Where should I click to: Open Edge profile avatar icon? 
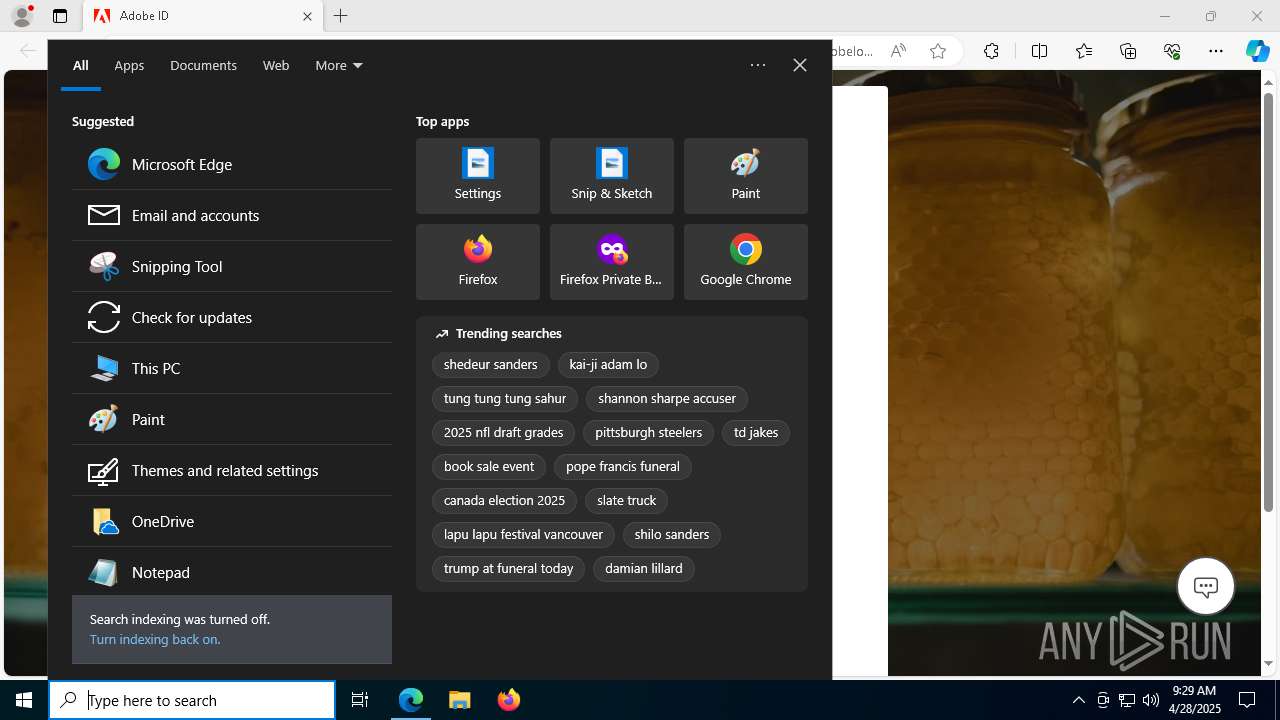tap(22, 16)
